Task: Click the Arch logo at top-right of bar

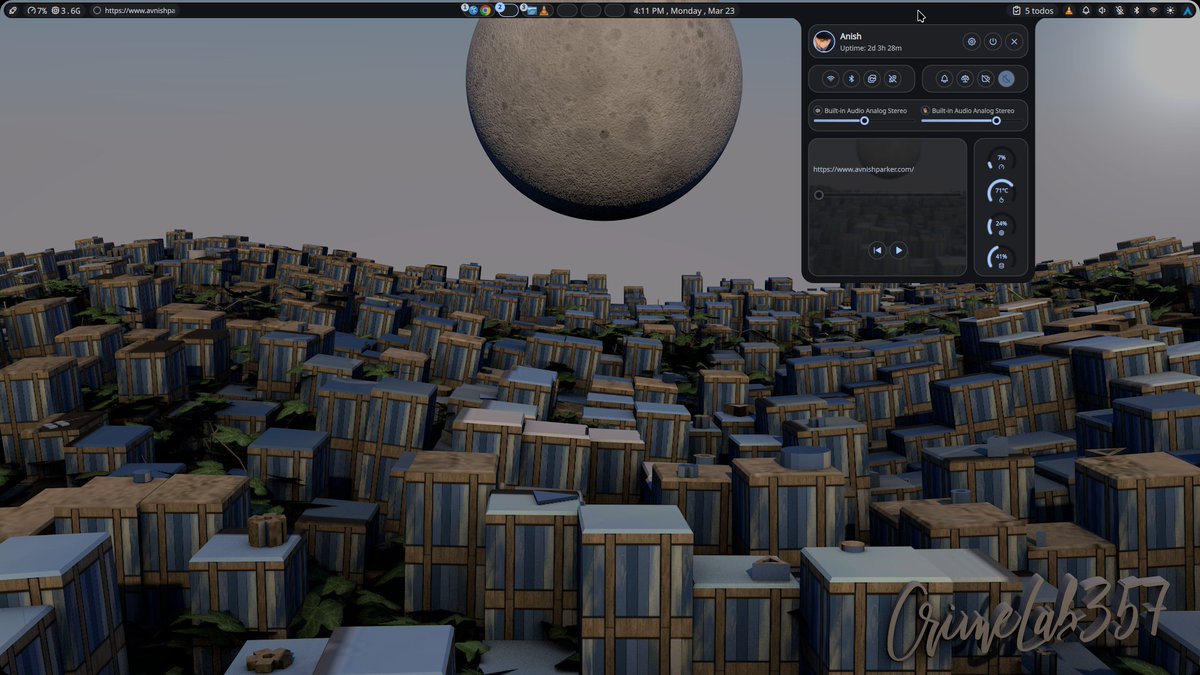Action: tap(1187, 10)
